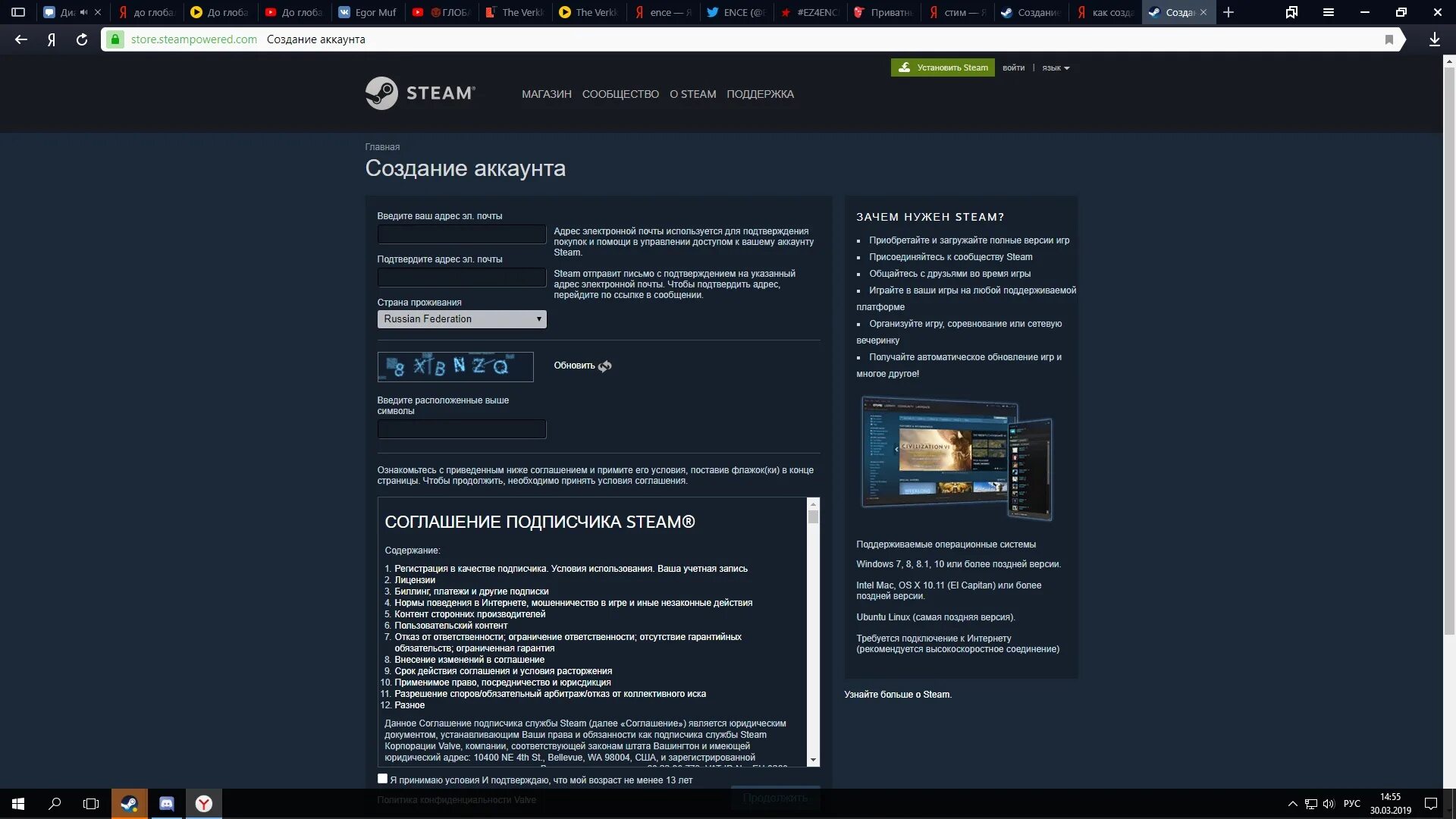Open the МАГАЗИН menu

pos(546,94)
